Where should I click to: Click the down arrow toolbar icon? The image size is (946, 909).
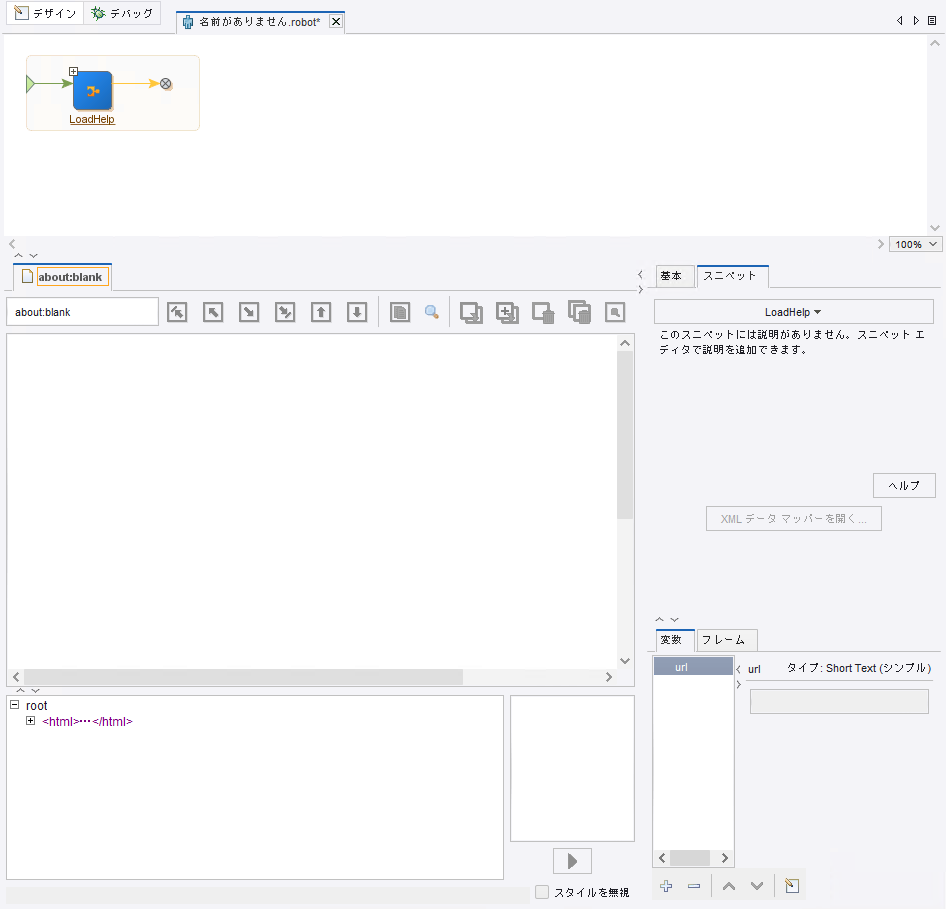[357, 312]
